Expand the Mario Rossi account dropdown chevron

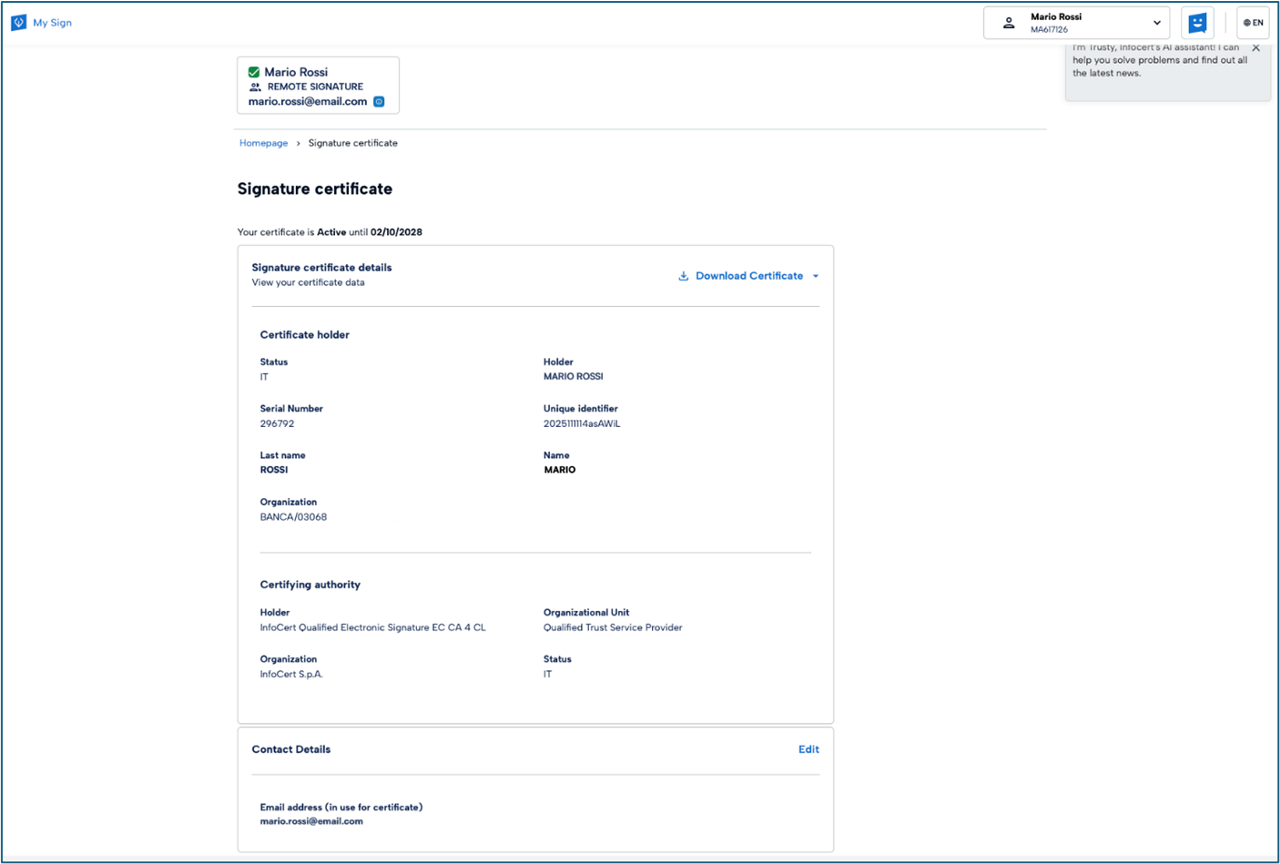(1157, 23)
